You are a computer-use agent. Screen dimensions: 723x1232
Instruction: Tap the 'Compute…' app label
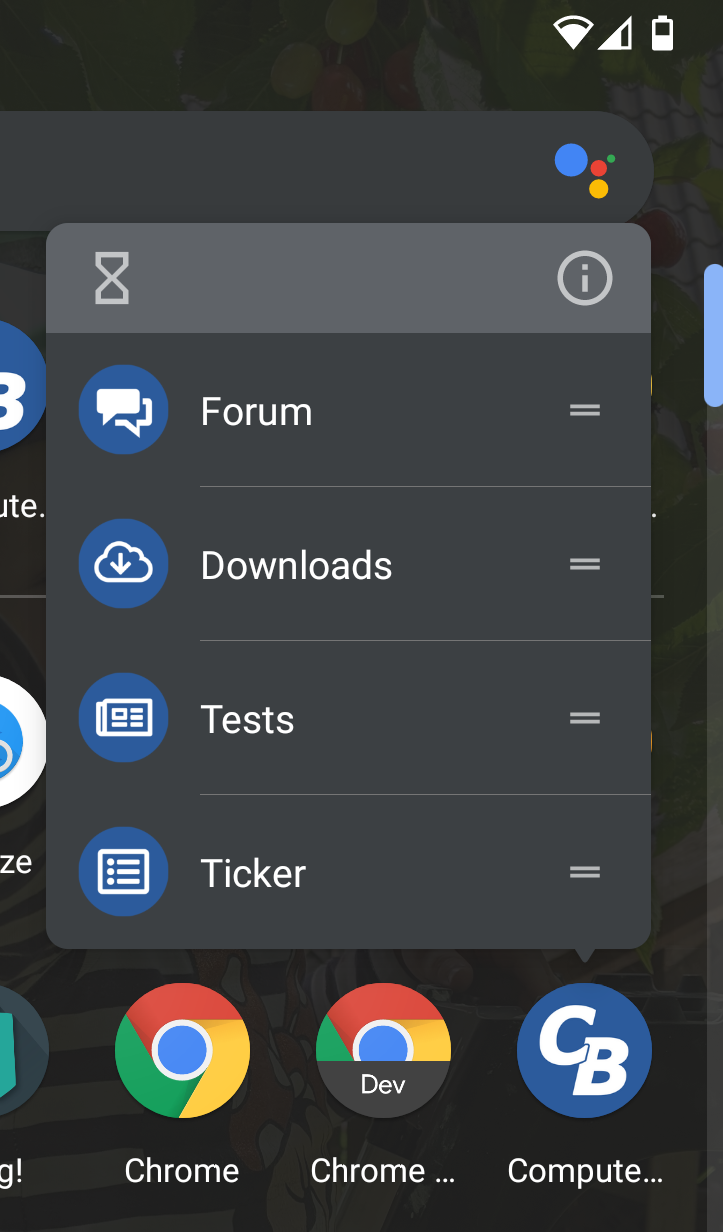click(585, 1171)
